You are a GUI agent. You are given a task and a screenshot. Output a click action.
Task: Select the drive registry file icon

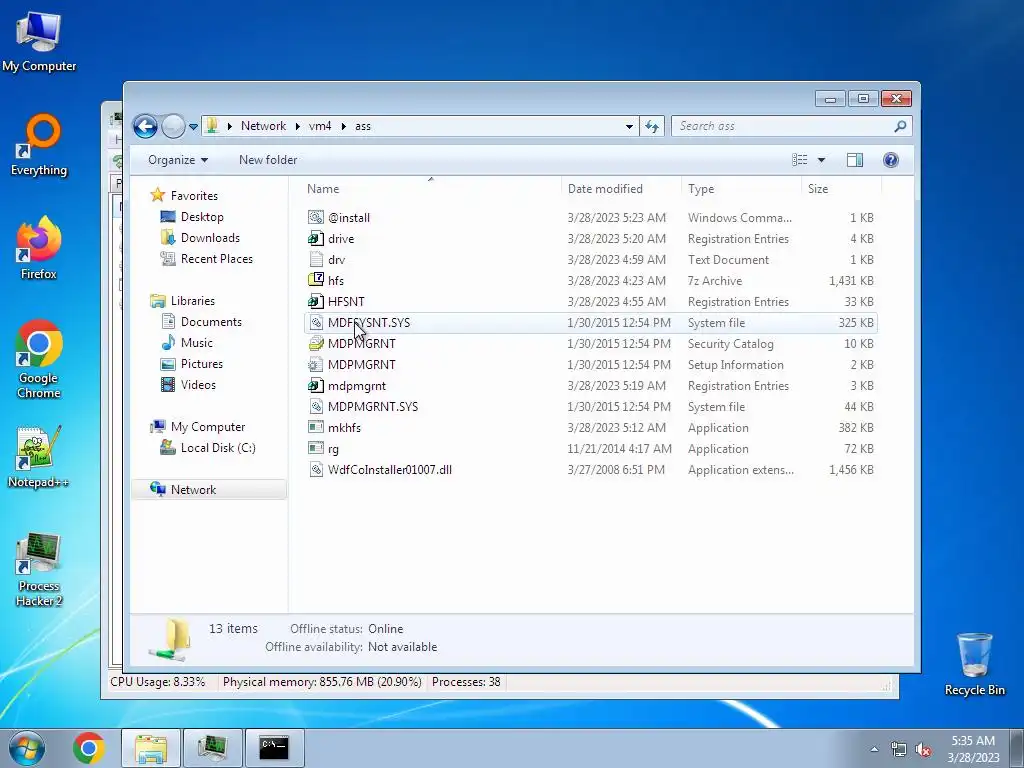(x=316, y=238)
